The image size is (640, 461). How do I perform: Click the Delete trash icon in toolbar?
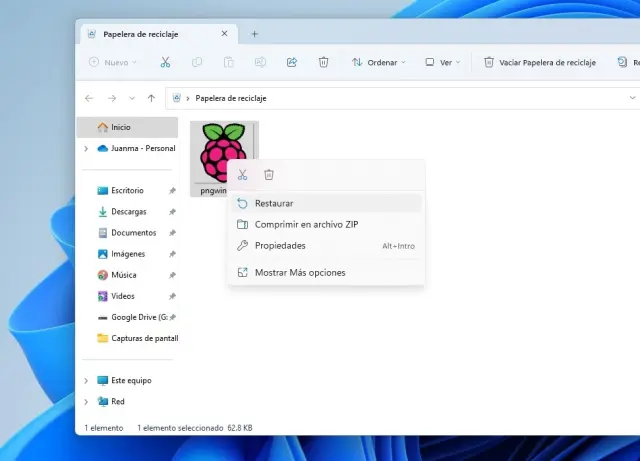click(323, 62)
